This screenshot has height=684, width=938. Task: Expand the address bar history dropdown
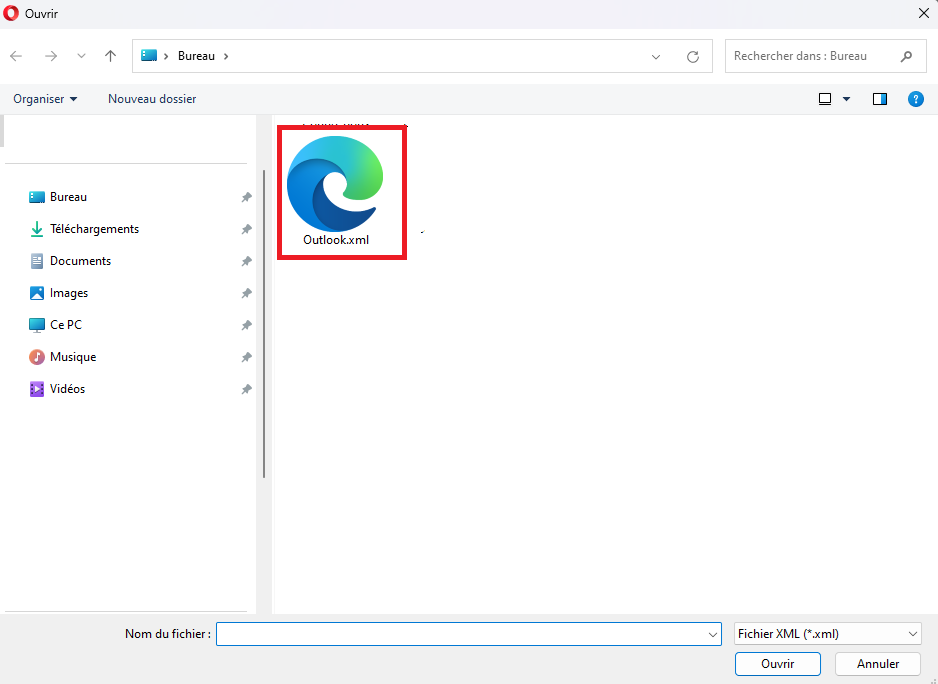coord(656,57)
